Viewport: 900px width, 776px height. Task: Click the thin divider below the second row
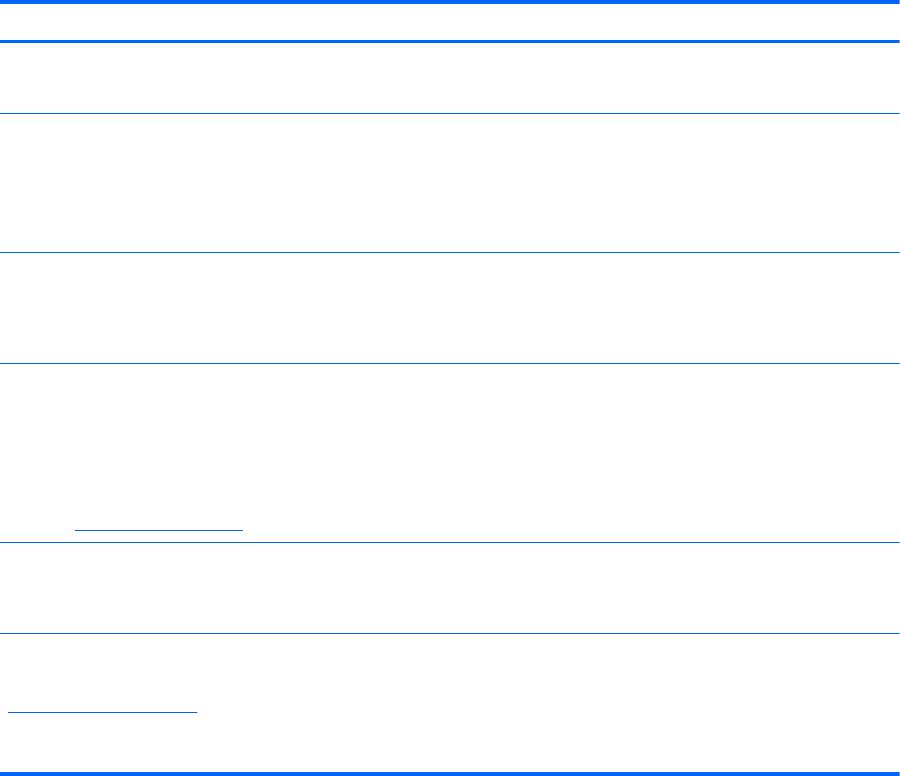449,253
